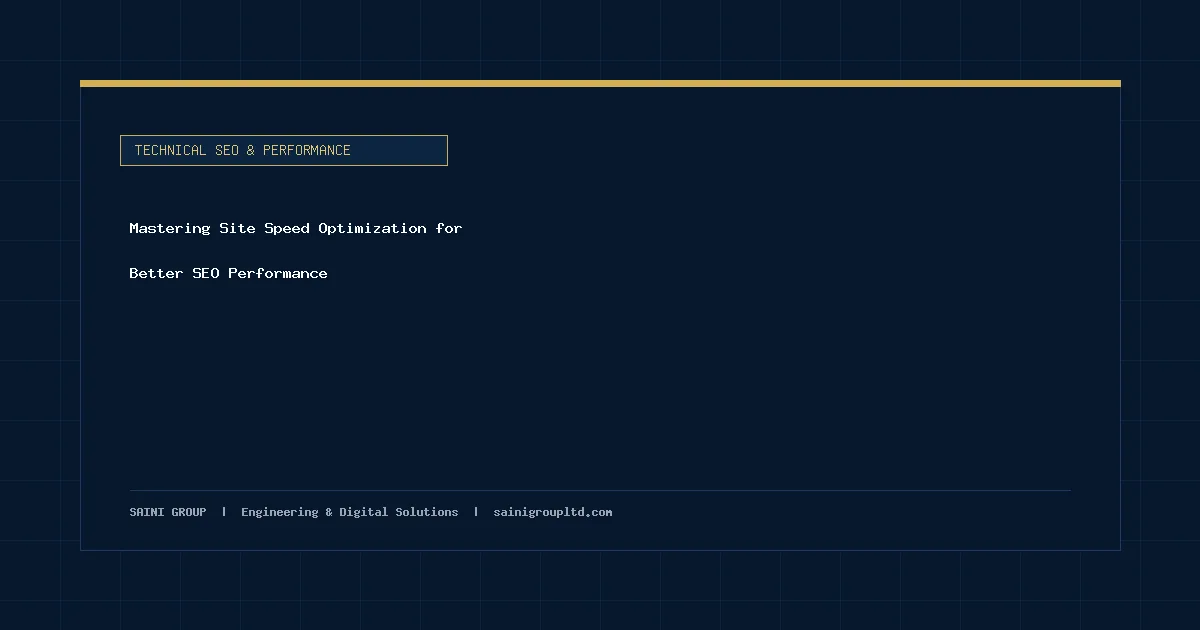Viewport: 1200px width, 630px height.
Task: Click the separator pipe before sainigroupltd.com
Action: 476,512
